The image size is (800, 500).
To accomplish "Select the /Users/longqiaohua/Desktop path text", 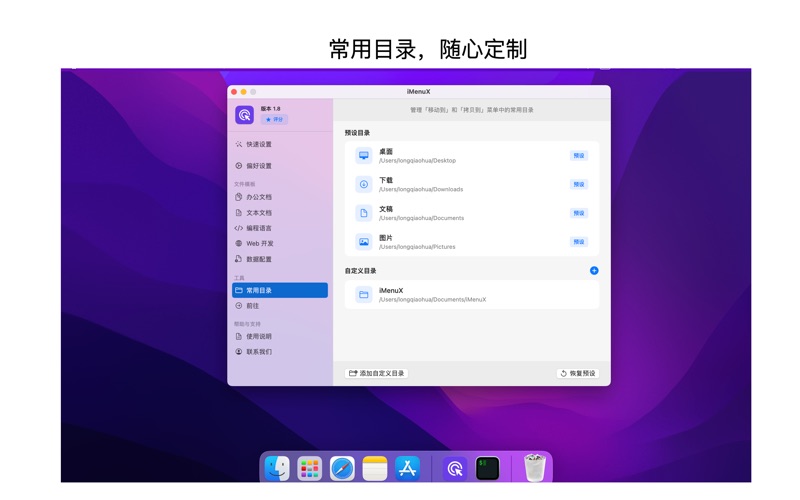I will [417, 161].
